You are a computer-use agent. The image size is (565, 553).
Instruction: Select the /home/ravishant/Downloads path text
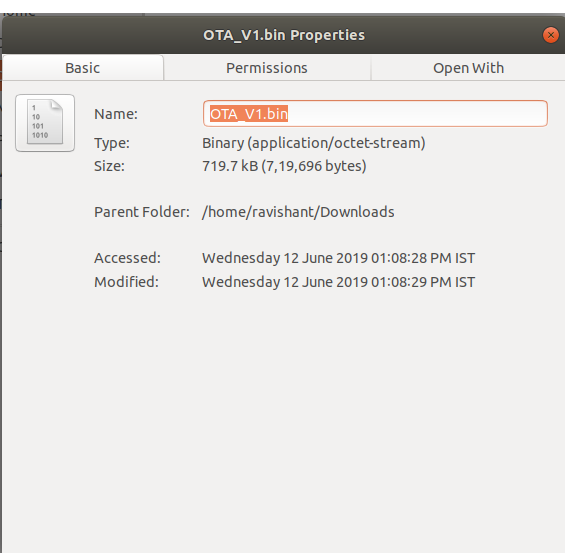298,212
